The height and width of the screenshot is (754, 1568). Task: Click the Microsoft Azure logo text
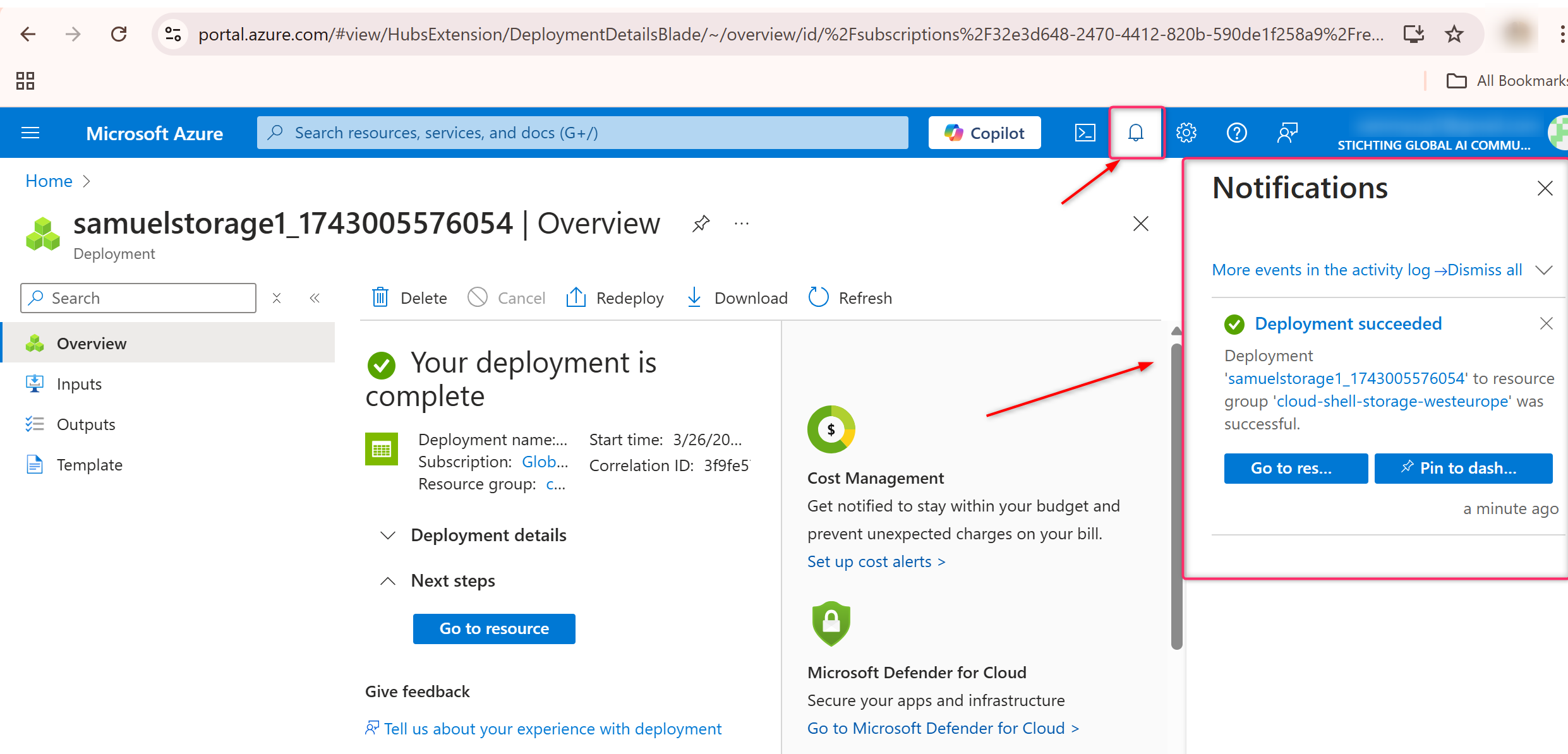154,133
